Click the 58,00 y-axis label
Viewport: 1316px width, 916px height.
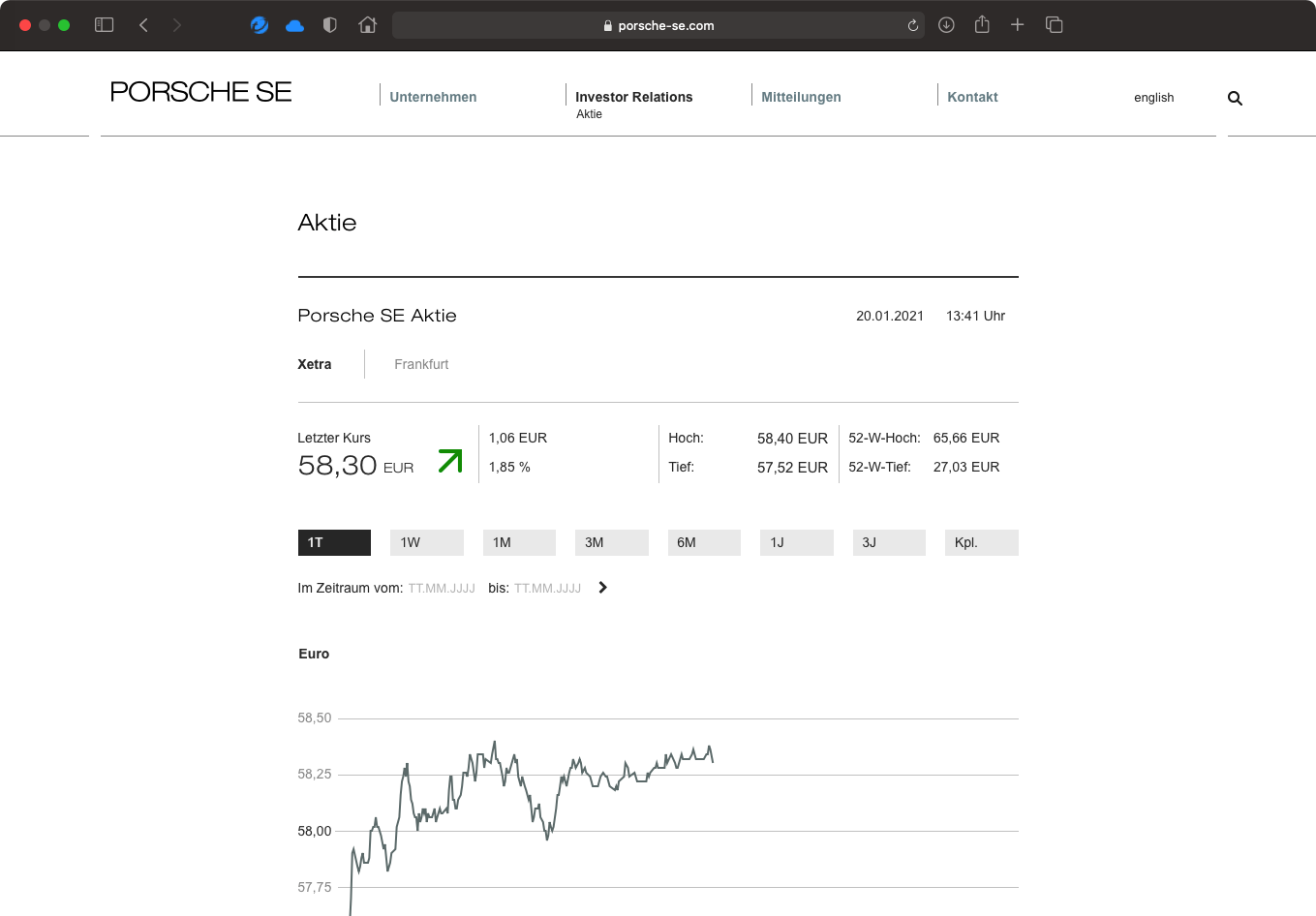(315, 831)
